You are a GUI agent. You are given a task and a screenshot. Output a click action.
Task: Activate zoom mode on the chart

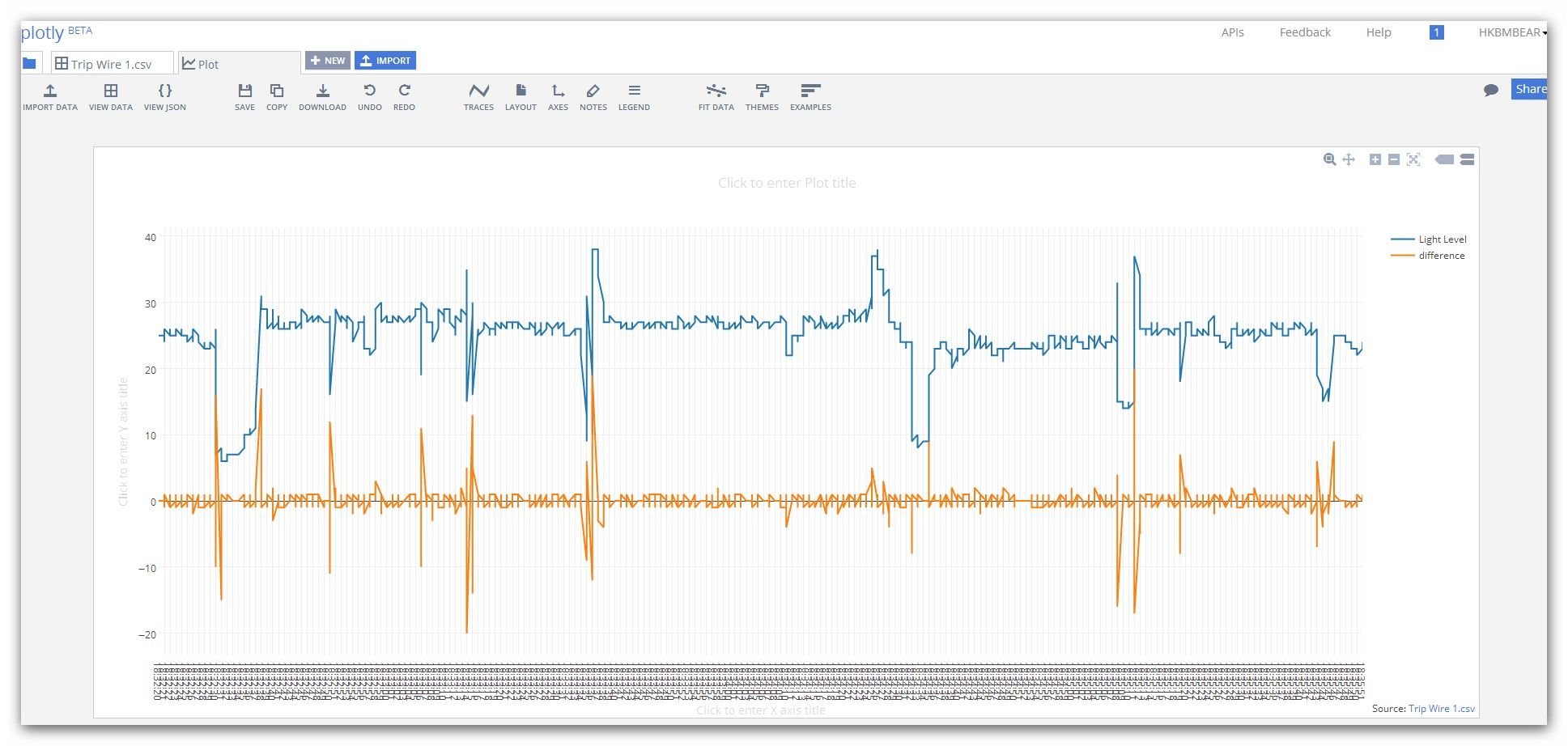(x=1328, y=159)
